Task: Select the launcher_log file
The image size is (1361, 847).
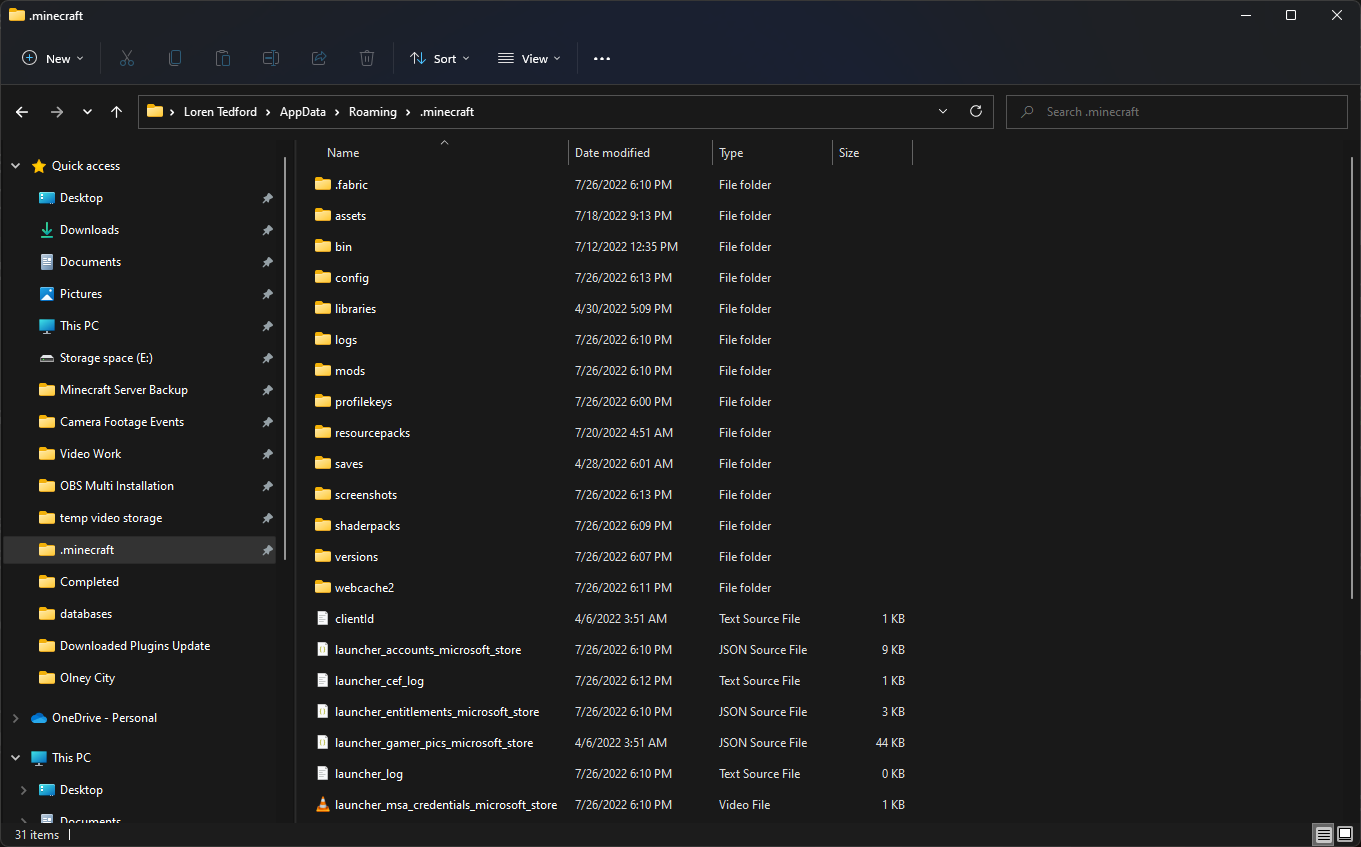Action: coord(610,773)
